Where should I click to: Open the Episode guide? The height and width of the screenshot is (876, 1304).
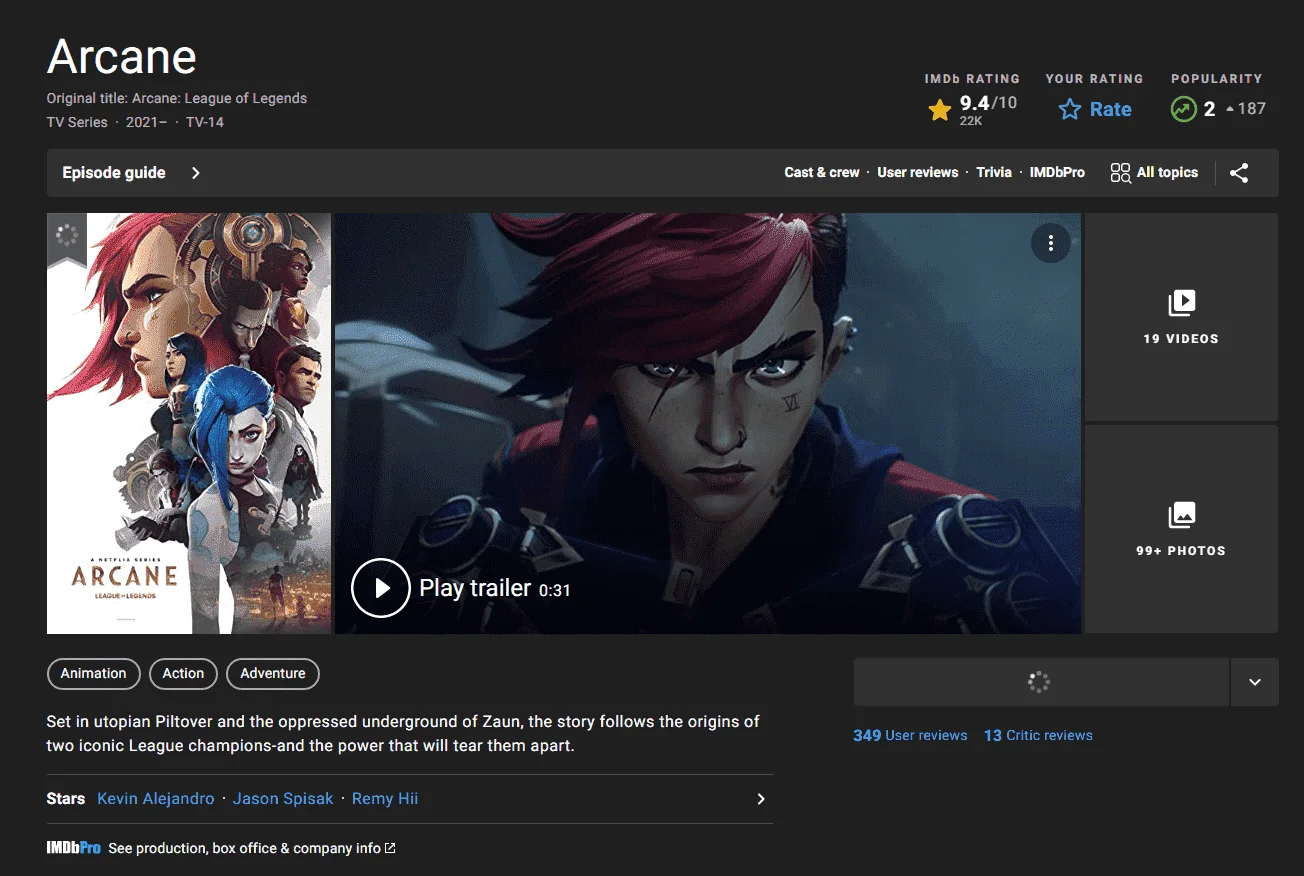coord(114,173)
